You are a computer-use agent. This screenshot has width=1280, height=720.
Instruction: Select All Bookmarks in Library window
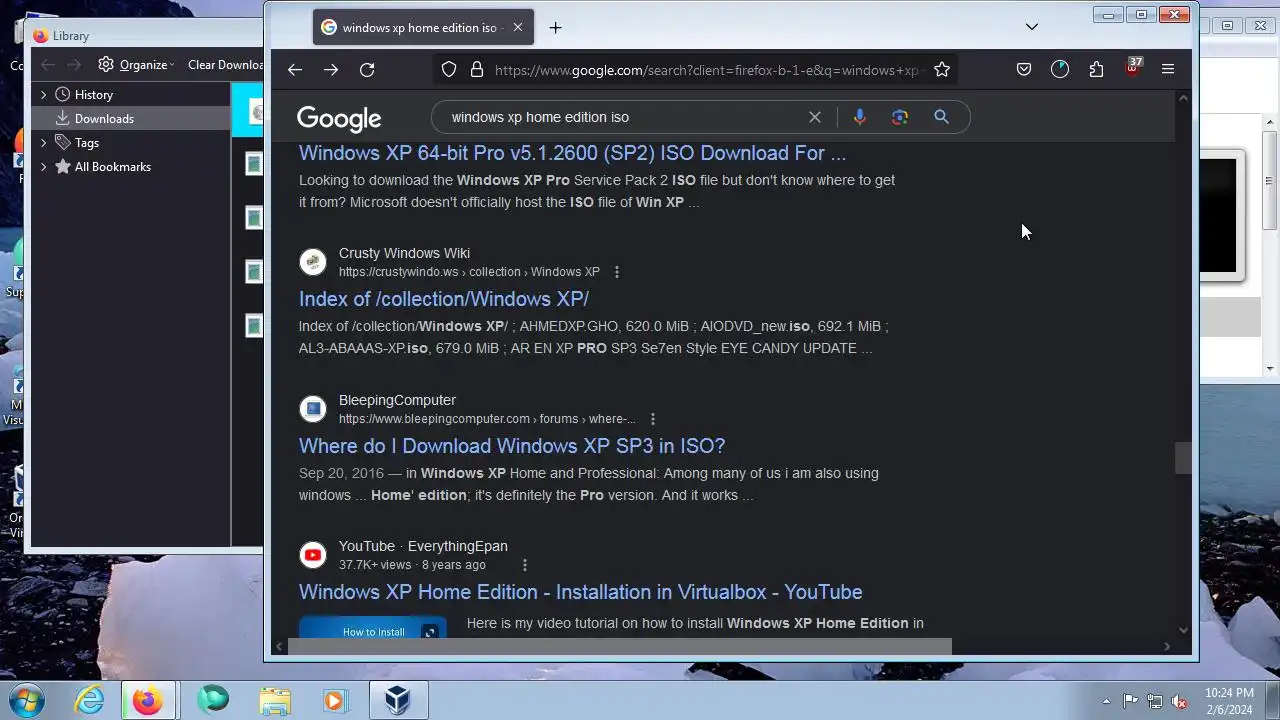[x=112, y=167]
